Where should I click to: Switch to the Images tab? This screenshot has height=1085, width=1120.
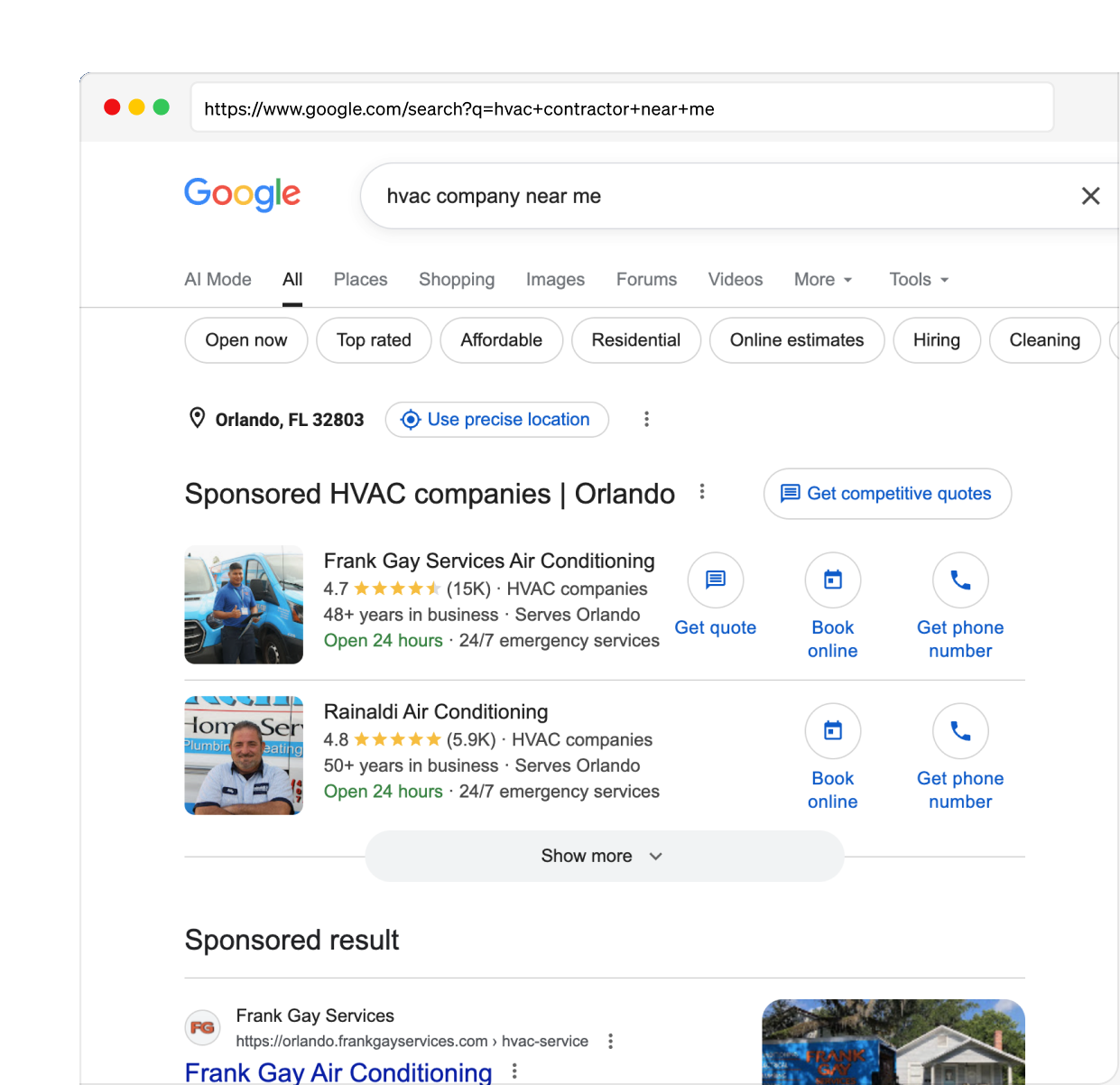pyautogui.click(x=555, y=280)
